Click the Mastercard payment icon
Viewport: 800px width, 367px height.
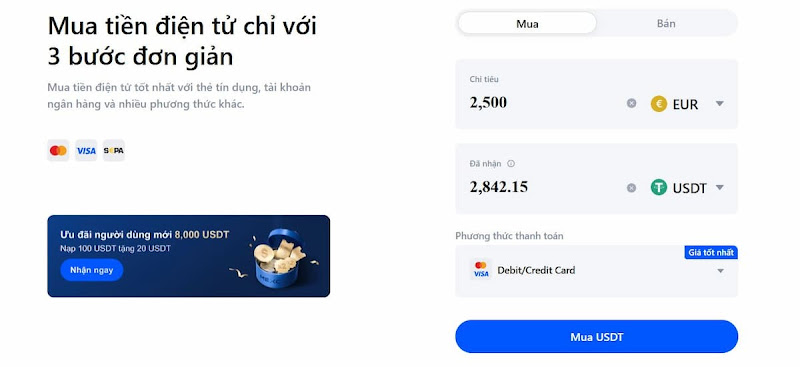pos(58,151)
